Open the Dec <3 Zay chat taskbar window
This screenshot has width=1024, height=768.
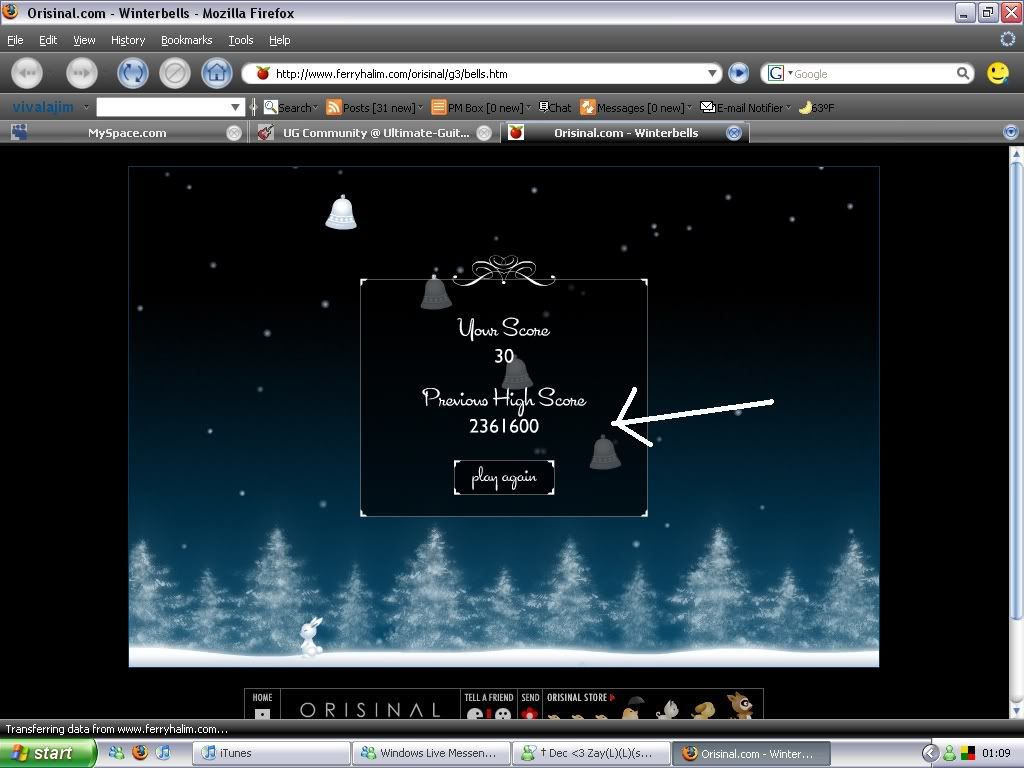pyautogui.click(x=591, y=753)
